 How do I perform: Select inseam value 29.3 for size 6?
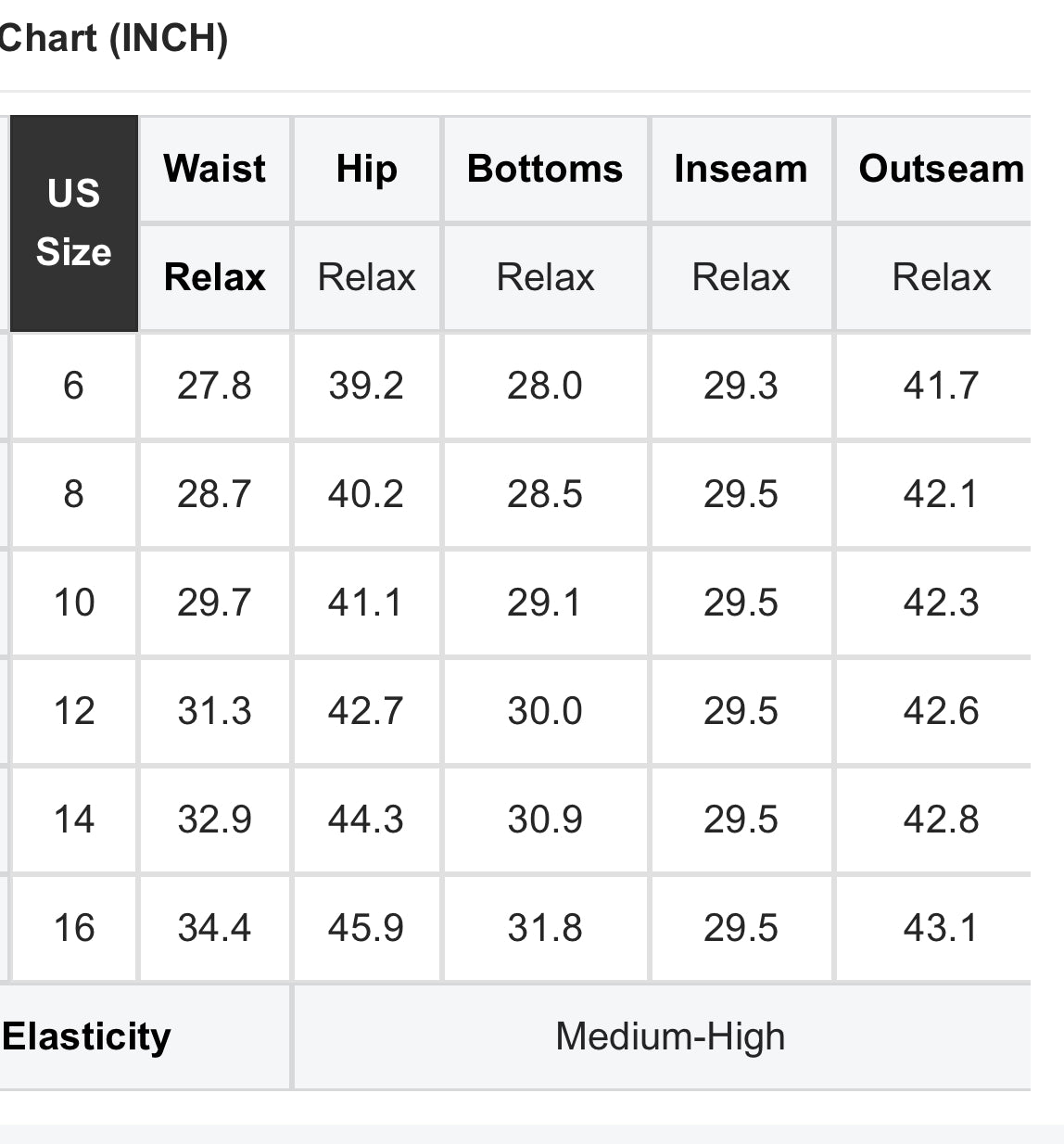pyautogui.click(x=741, y=386)
